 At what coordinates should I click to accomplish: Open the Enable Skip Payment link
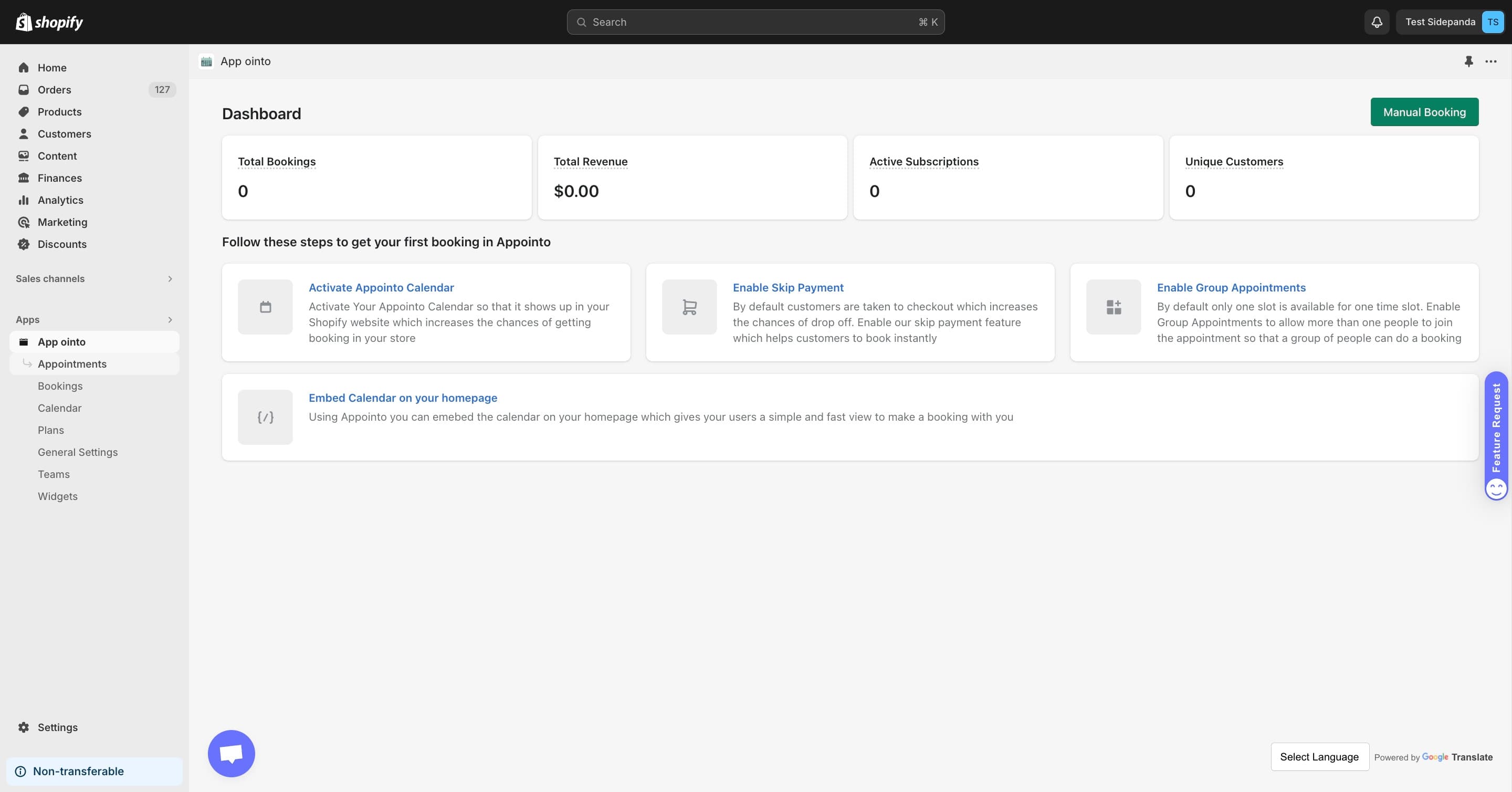[787, 288]
